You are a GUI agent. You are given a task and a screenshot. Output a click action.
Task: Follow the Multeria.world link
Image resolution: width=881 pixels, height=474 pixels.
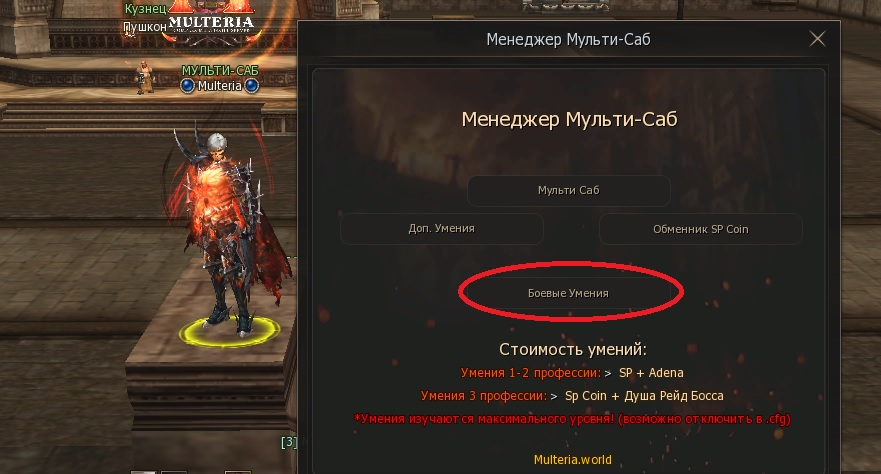point(573,459)
